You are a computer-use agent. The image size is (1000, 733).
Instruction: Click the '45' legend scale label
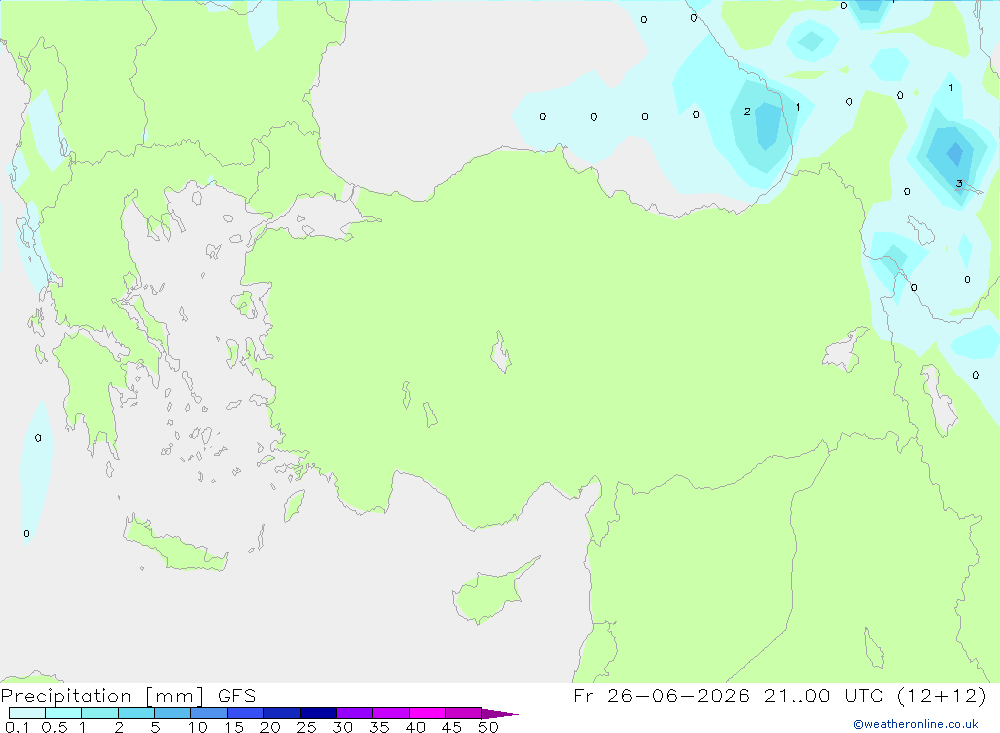tap(452, 727)
